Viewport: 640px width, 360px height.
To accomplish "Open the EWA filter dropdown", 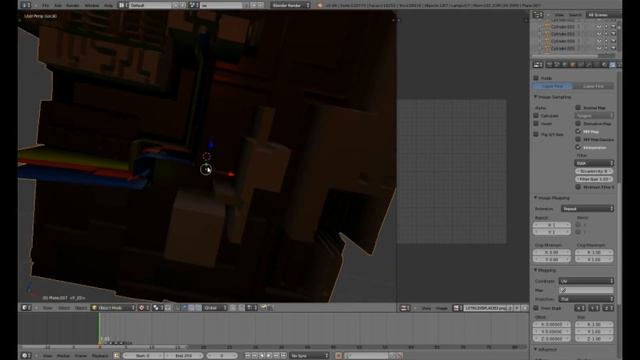I will [x=594, y=163].
